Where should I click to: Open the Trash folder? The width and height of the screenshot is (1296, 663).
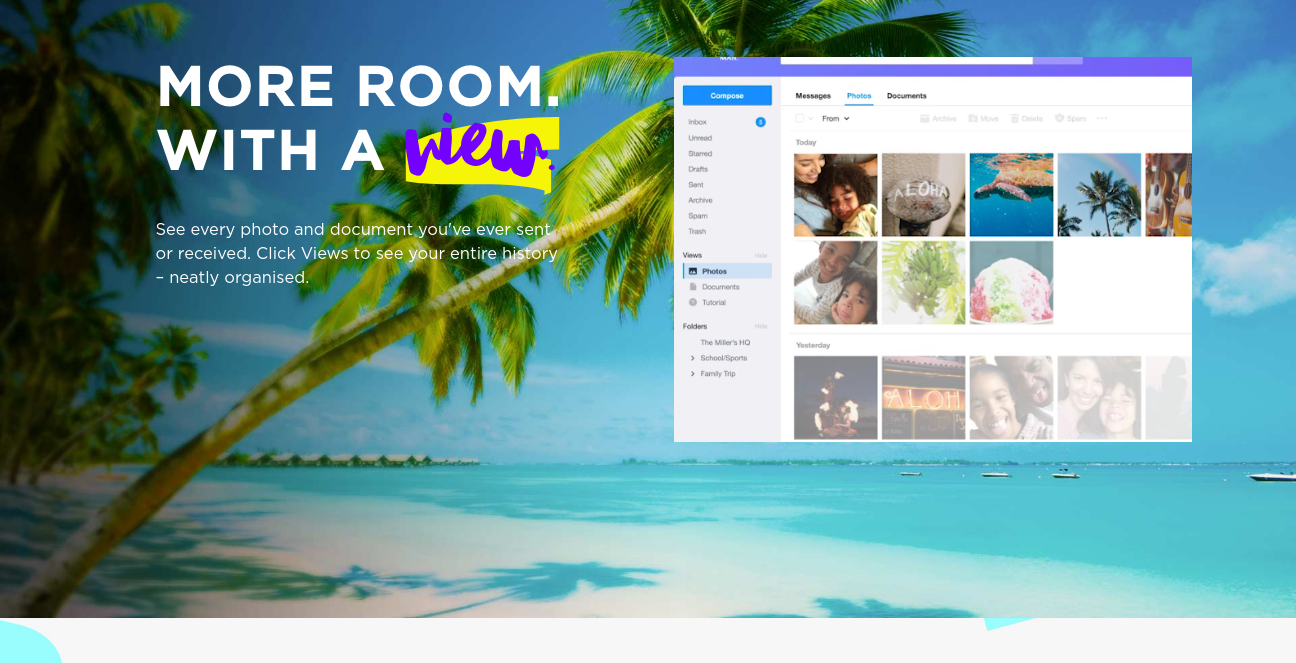[697, 231]
